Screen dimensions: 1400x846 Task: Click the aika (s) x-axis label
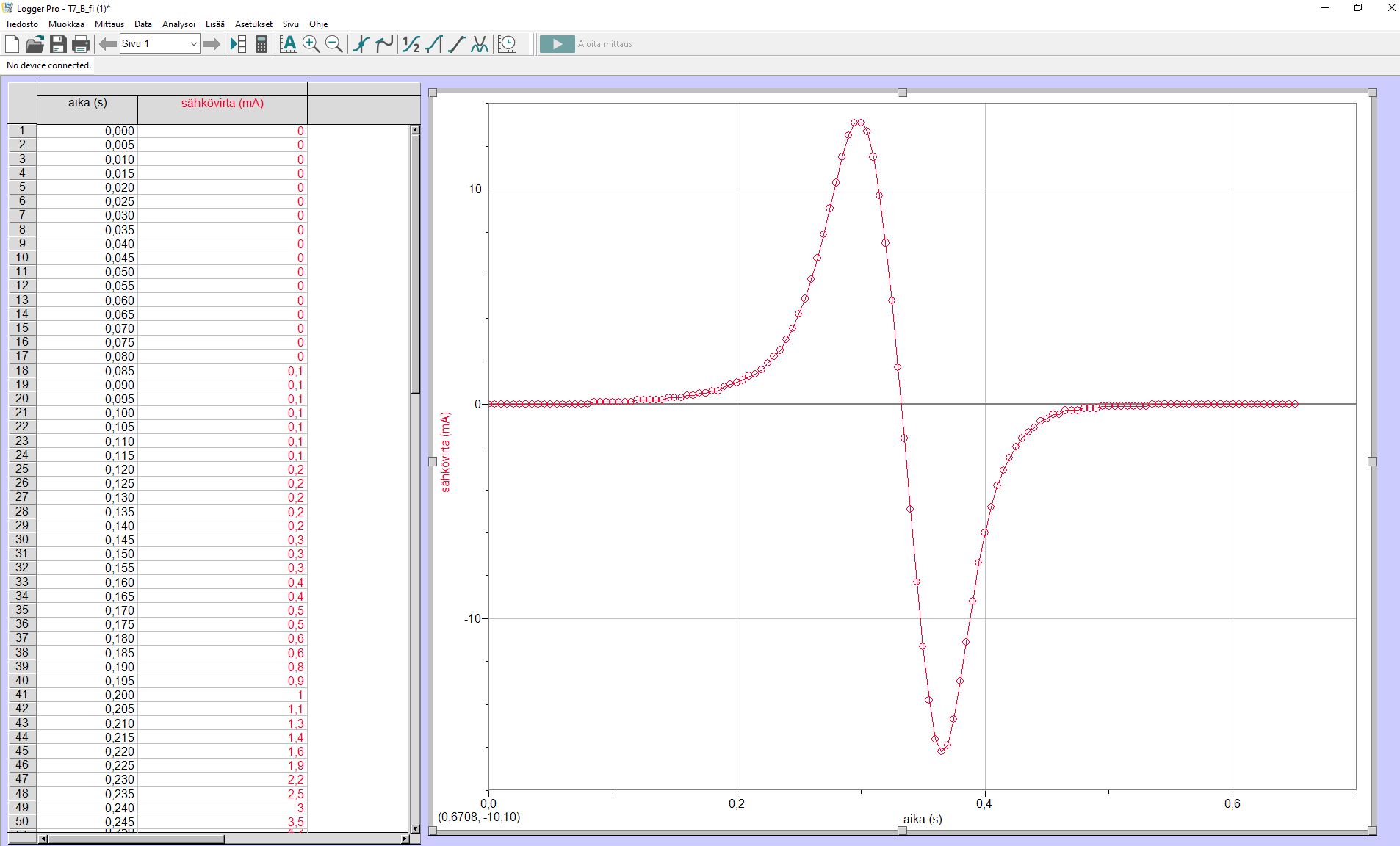coord(922,819)
